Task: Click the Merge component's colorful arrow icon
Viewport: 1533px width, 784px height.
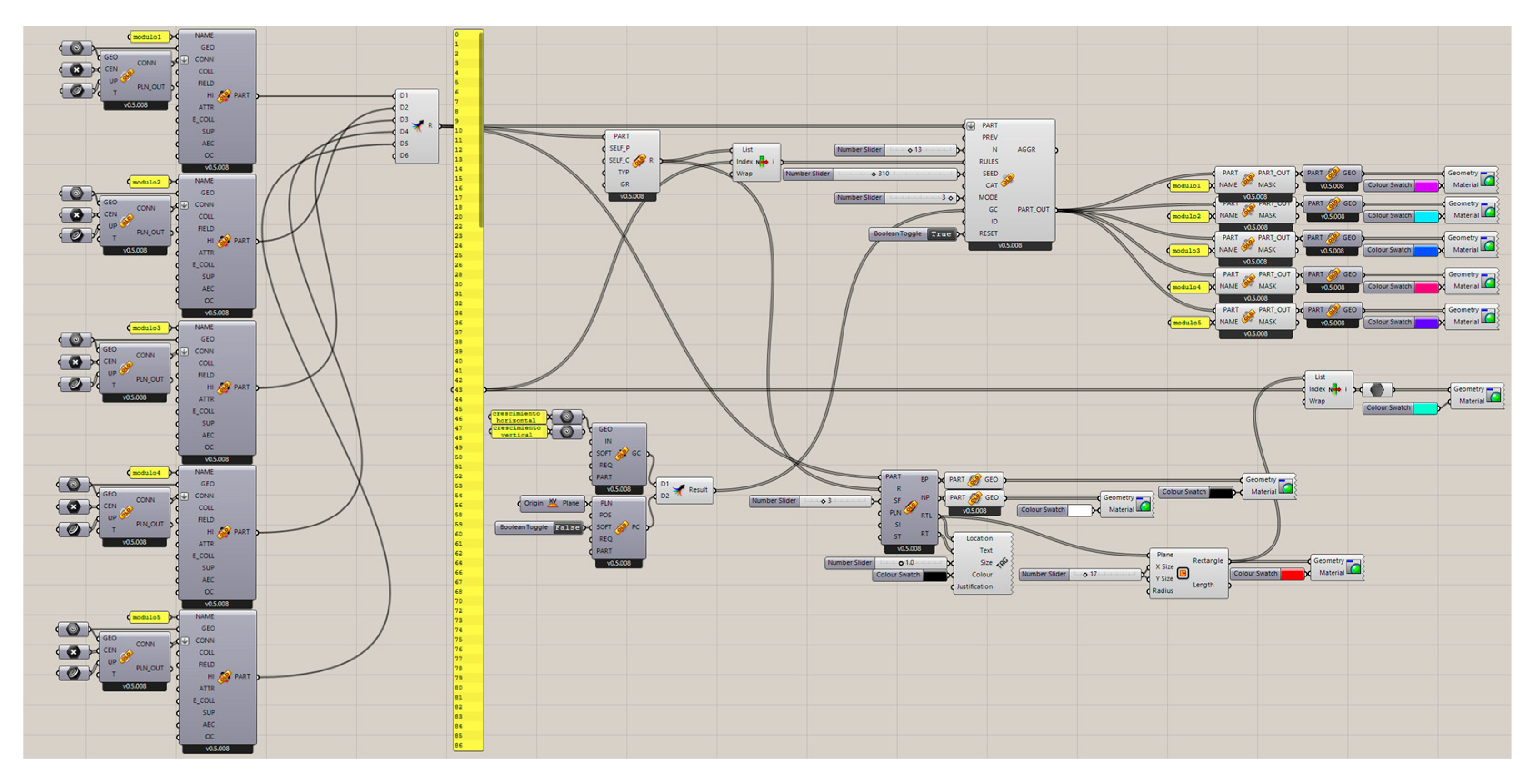Action: pos(419,125)
